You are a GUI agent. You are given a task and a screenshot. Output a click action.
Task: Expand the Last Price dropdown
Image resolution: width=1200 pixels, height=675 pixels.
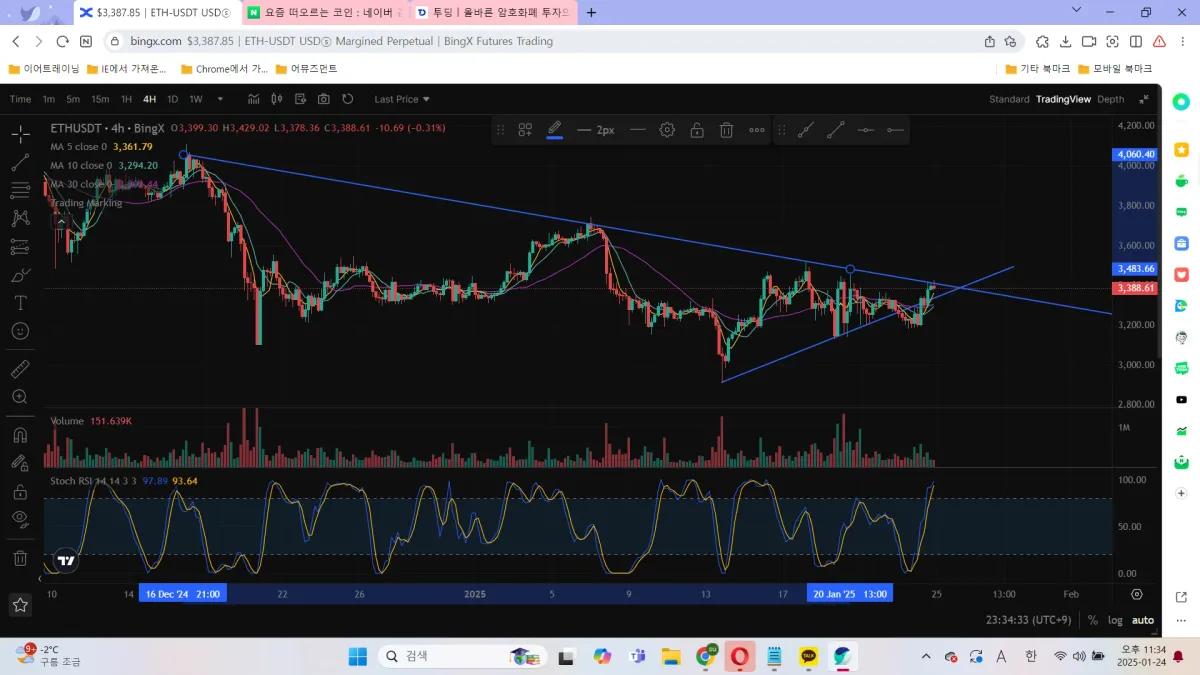(x=402, y=99)
